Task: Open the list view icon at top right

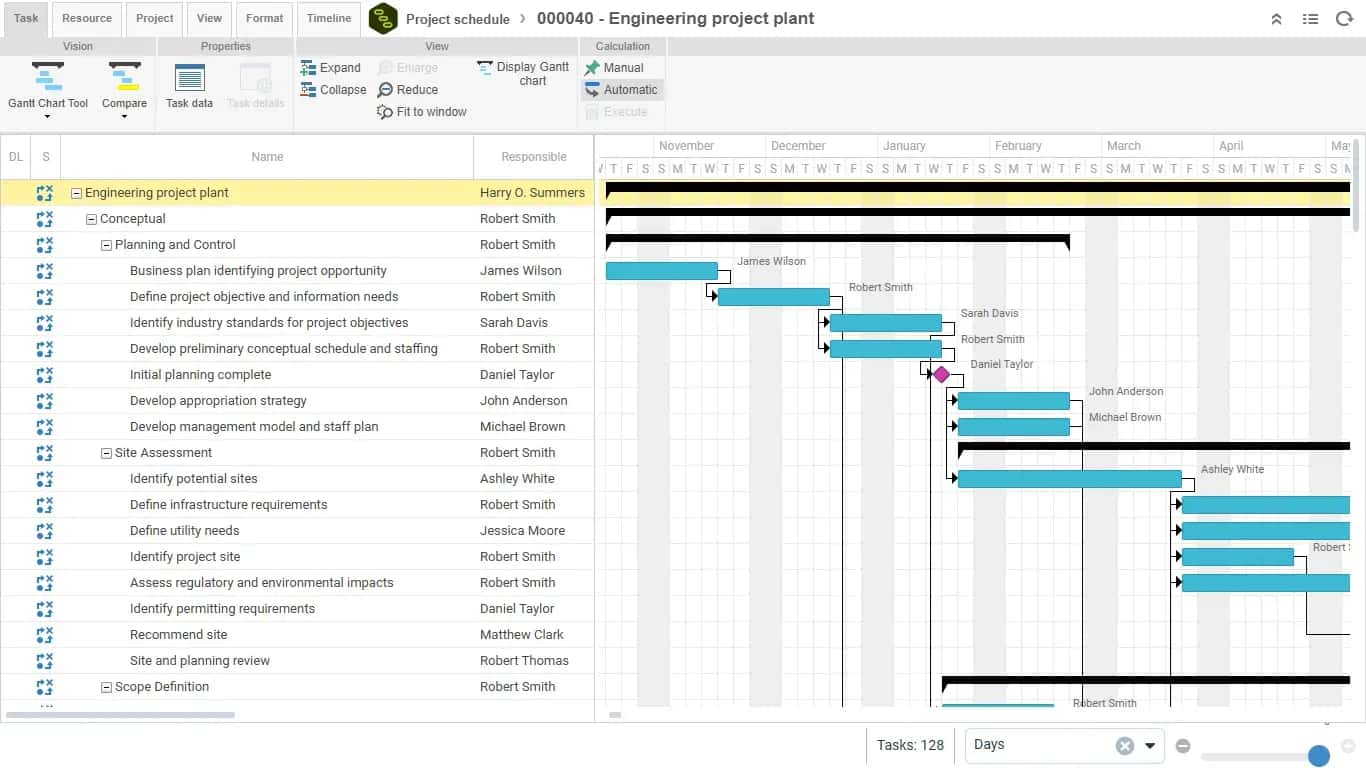Action: pos(1310,19)
